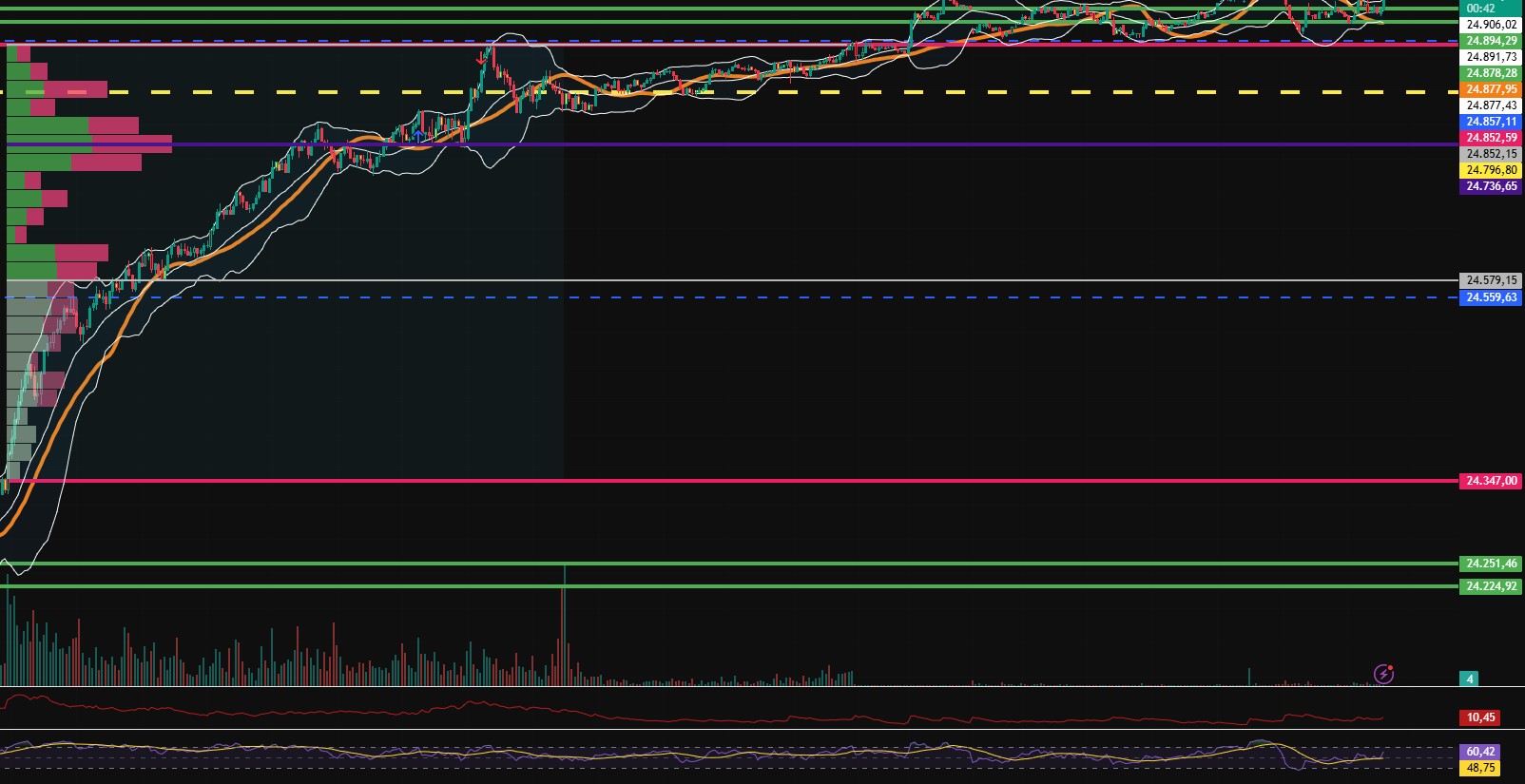
Task: Click the 24.579,15 gray price label
Action: [x=1491, y=280]
